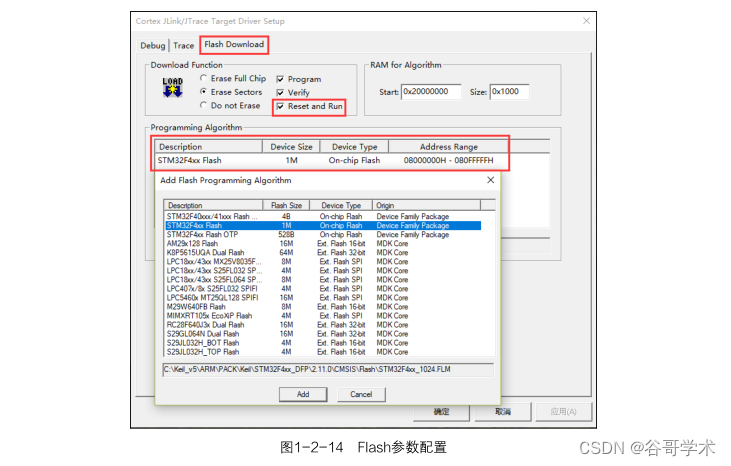This screenshot has width=731, height=466.
Task: Select the STM32F40xxx/41xxx Flash row
Action: (323, 217)
